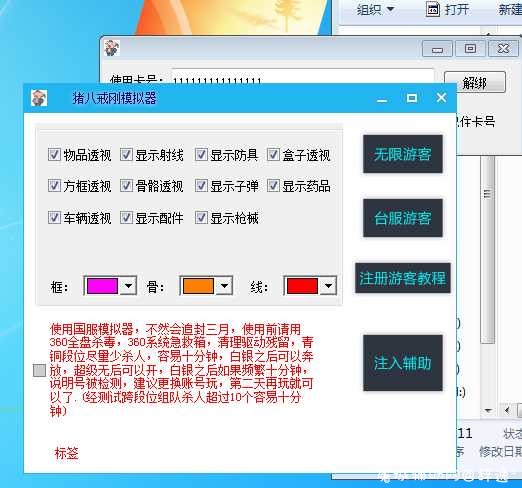Toggle the 方框透视 checkbox
The width and height of the screenshot is (522, 488).
tap(54, 185)
